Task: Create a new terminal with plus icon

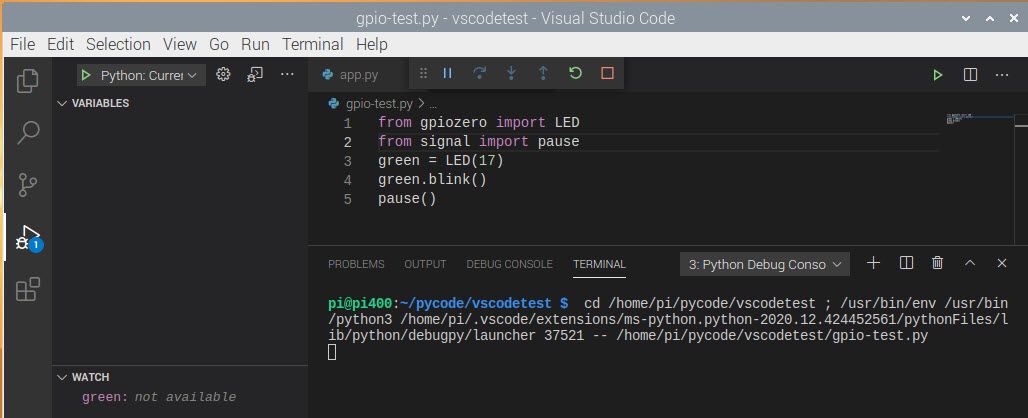Action: 873,263
